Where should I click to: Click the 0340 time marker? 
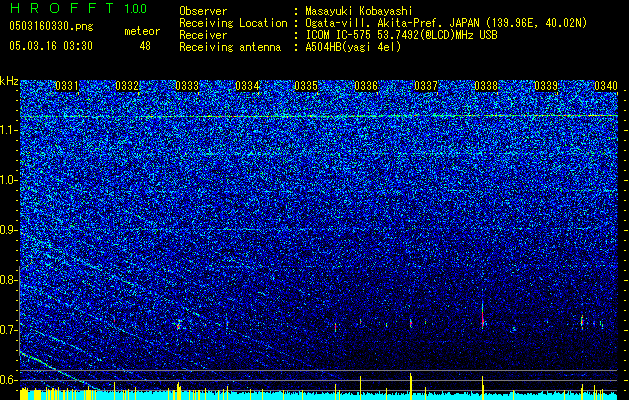pyautogui.click(x=606, y=86)
